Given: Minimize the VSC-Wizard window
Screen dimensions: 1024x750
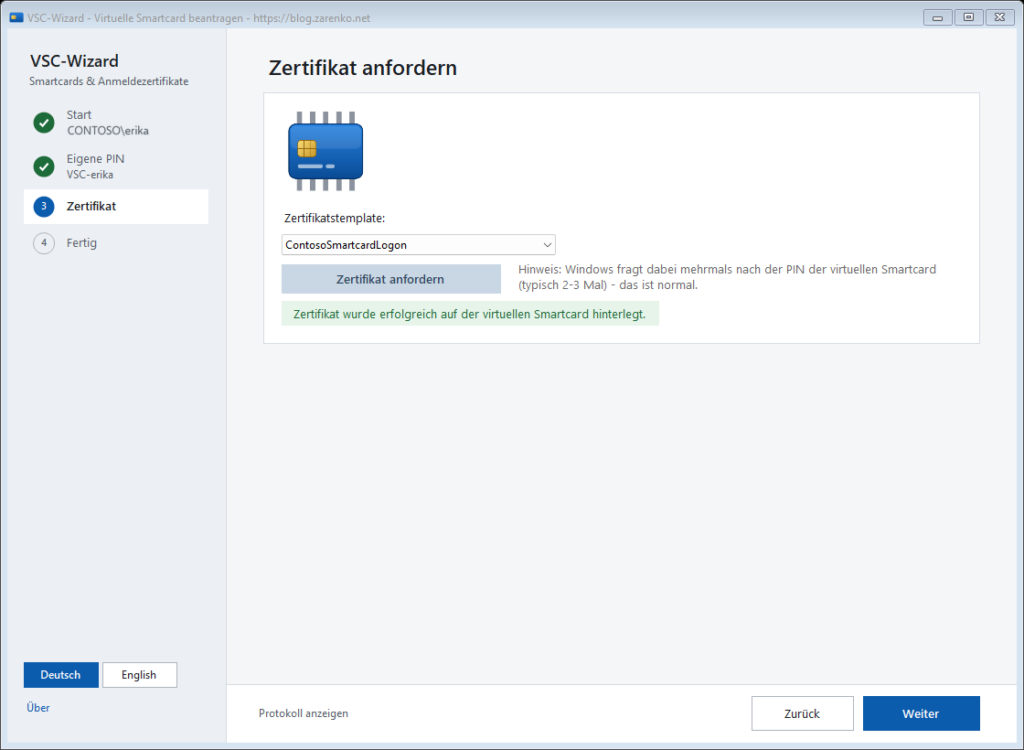Looking at the screenshot, I should click(937, 18).
